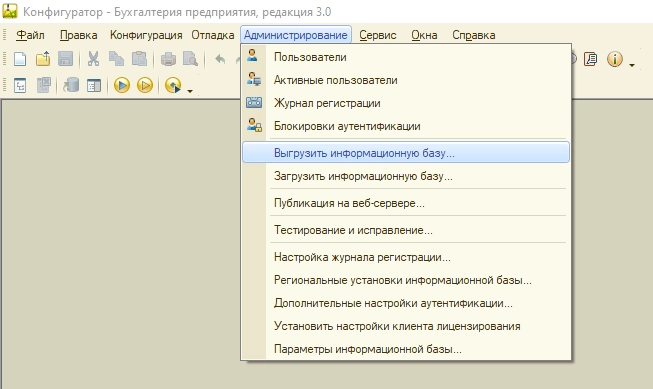Click the form window icon beside database cylinder

(94, 86)
